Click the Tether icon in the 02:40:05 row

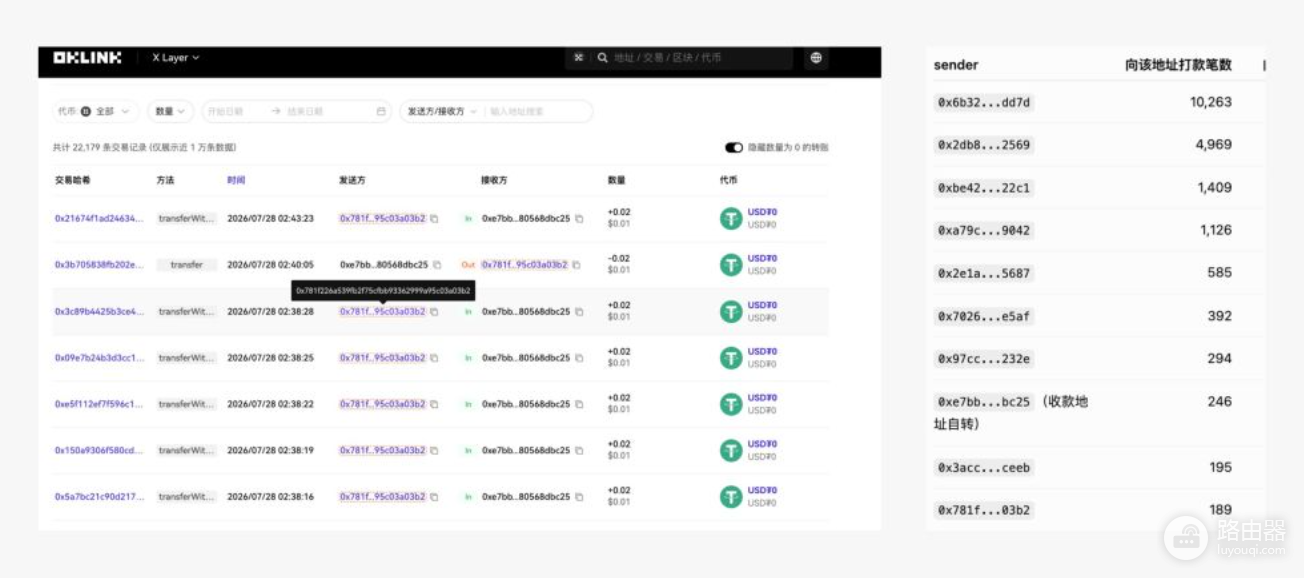(731, 265)
